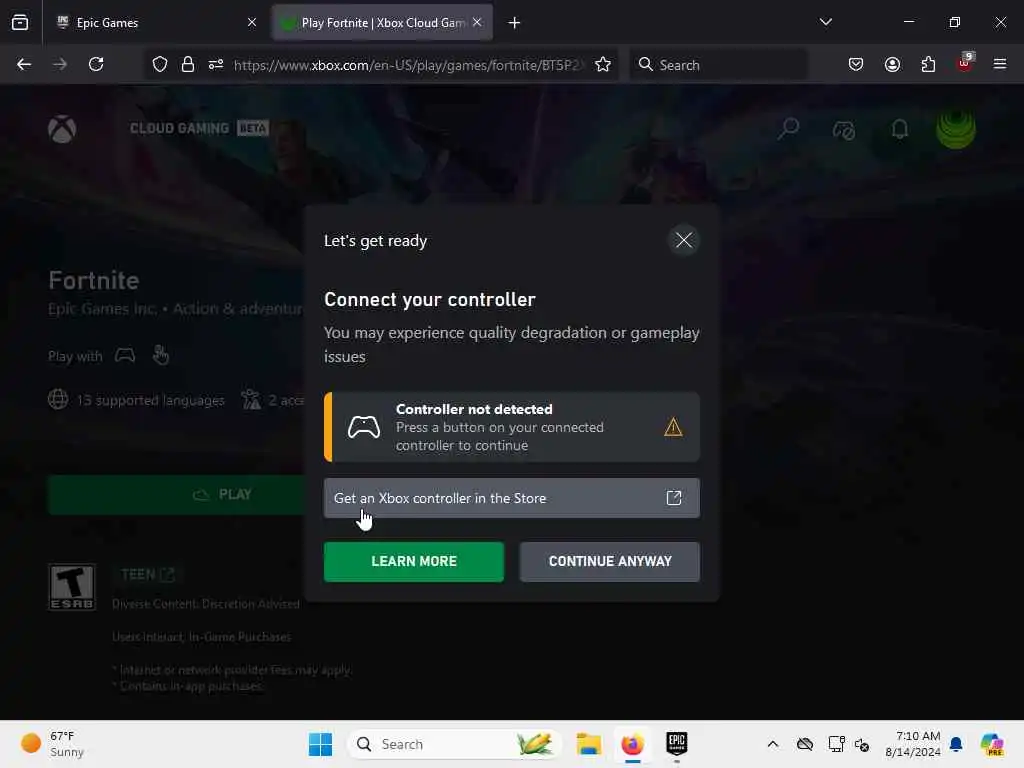Bookmark this page with the star
The height and width of the screenshot is (768, 1024).
click(x=603, y=65)
